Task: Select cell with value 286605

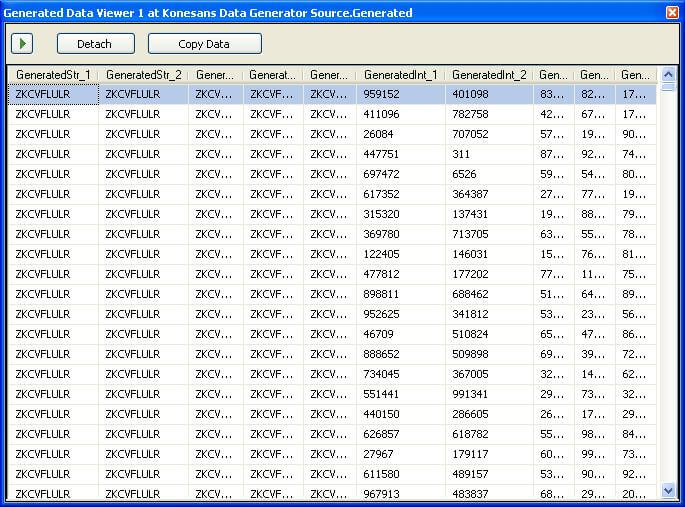Action: pyautogui.click(x=489, y=414)
